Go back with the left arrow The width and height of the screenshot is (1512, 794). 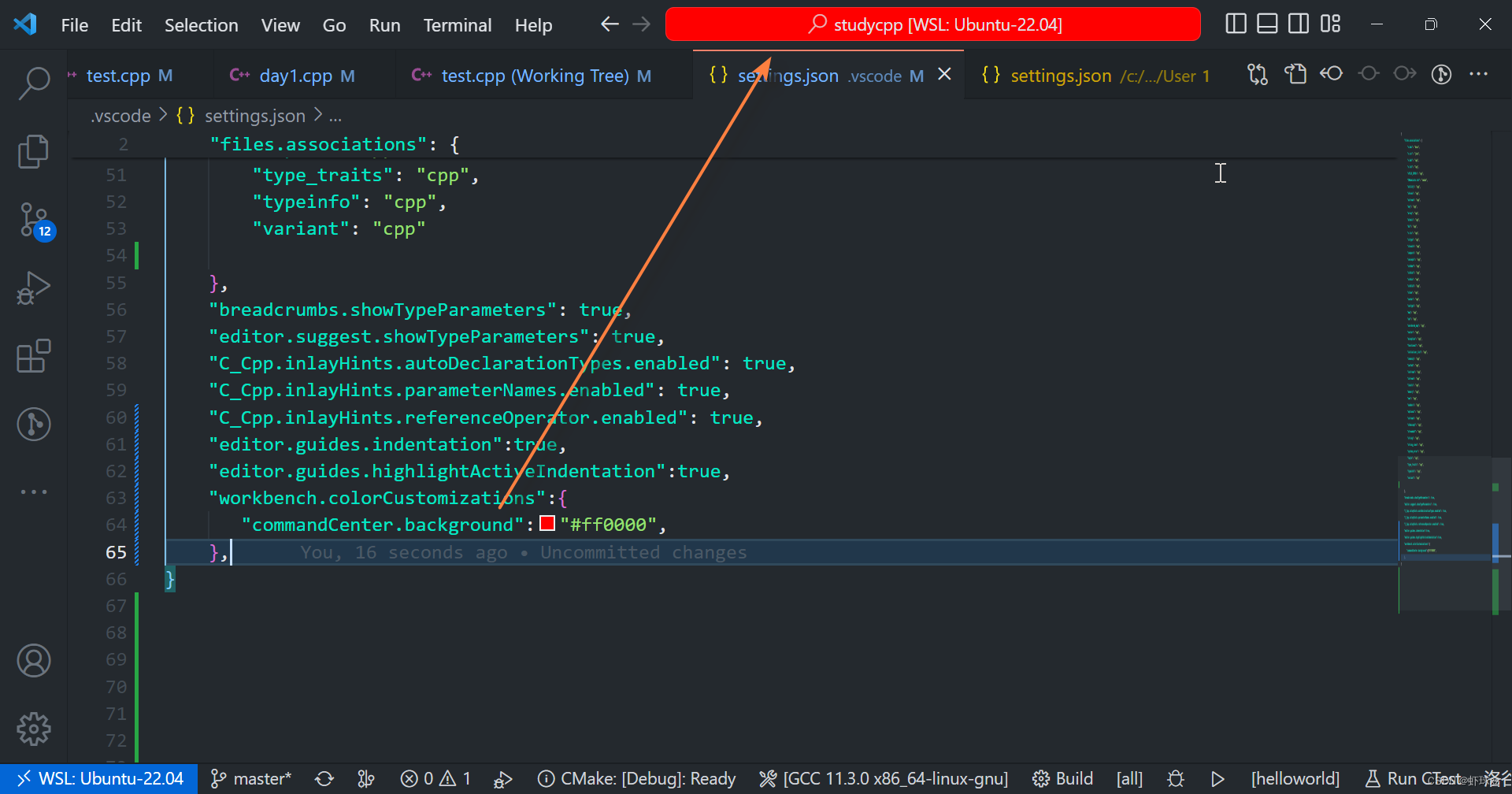click(610, 24)
